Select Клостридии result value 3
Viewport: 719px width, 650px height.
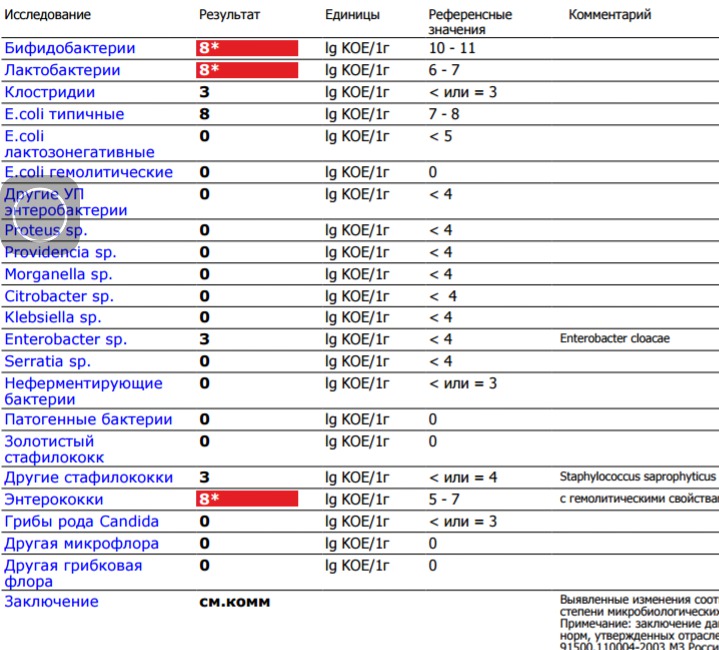(205, 92)
